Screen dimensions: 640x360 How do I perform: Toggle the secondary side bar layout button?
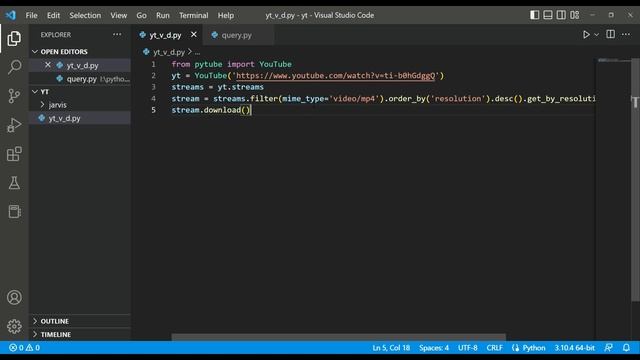pyautogui.click(x=561, y=15)
